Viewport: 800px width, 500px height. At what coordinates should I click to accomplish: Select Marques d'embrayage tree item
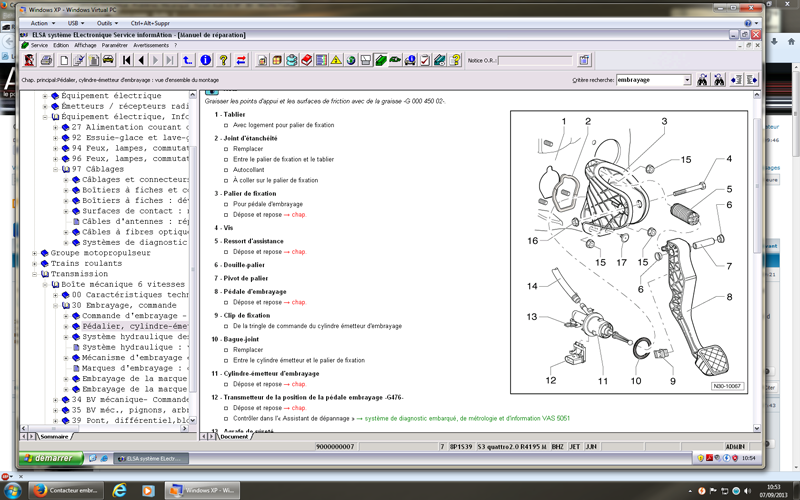(x=135, y=368)
